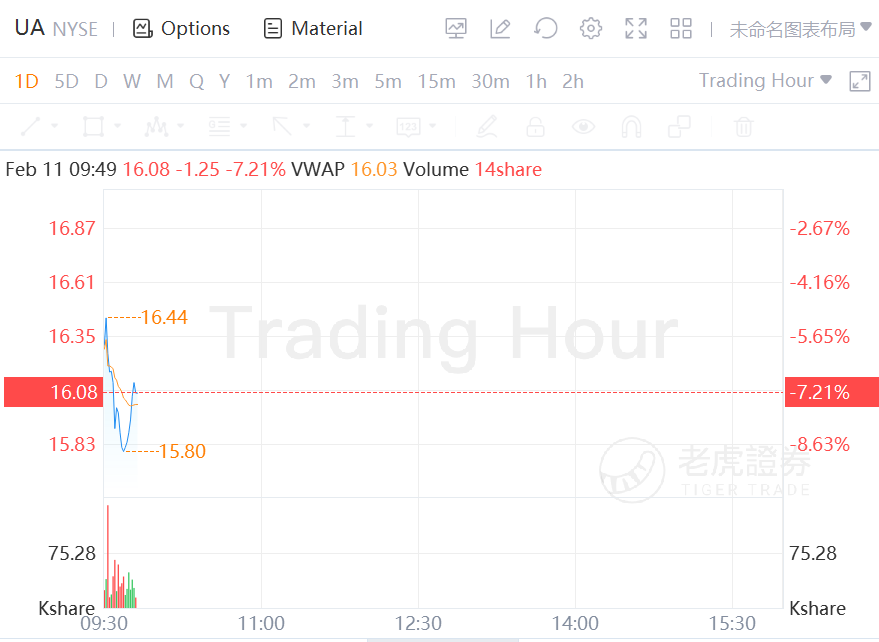Click the reset/refresh chart icon

point(545,29)
